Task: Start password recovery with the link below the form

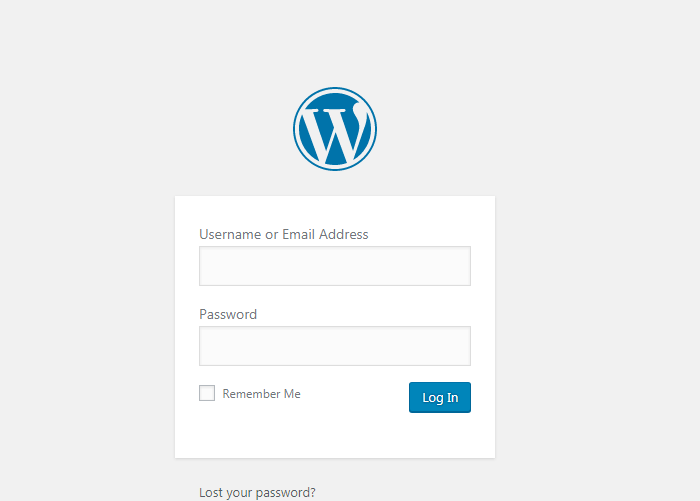Action: [257, 493]
